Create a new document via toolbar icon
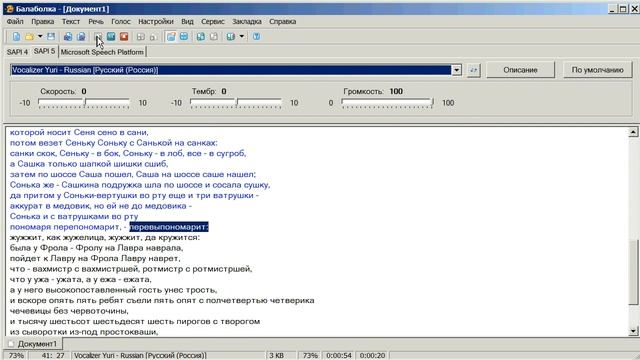Viewport: 640px width, 360px height. point(16,37)
